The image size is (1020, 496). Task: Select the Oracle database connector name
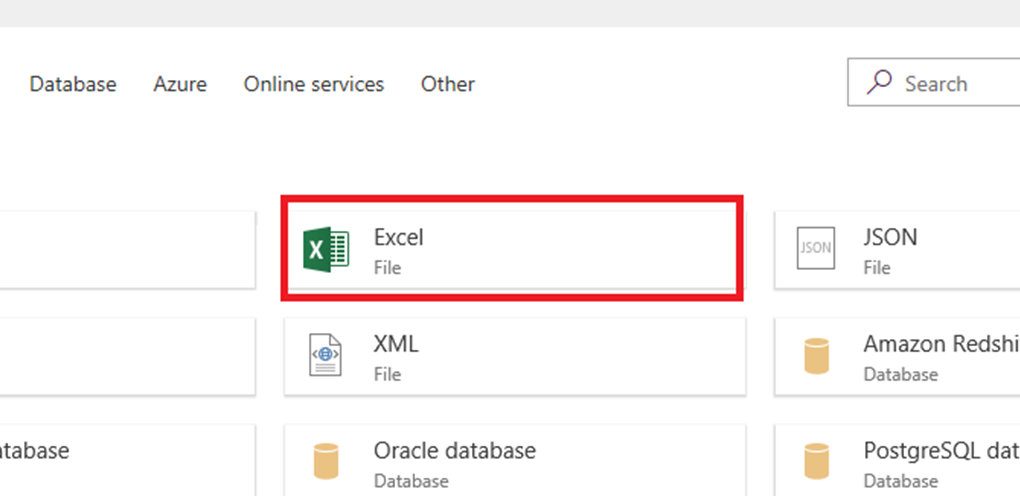coord(455,450)
